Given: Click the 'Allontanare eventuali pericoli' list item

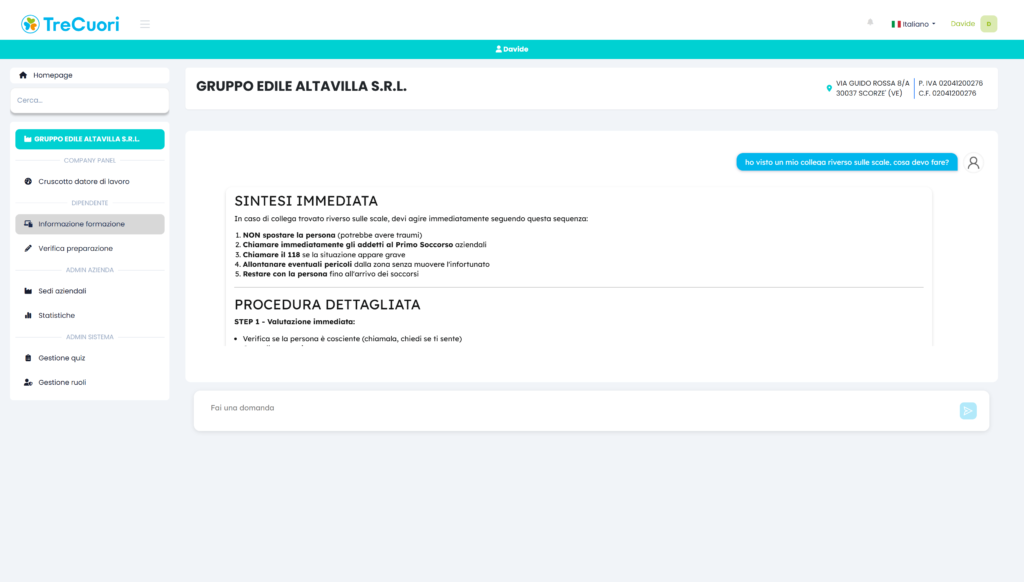Looking at the screenshot, I should 366,265.
